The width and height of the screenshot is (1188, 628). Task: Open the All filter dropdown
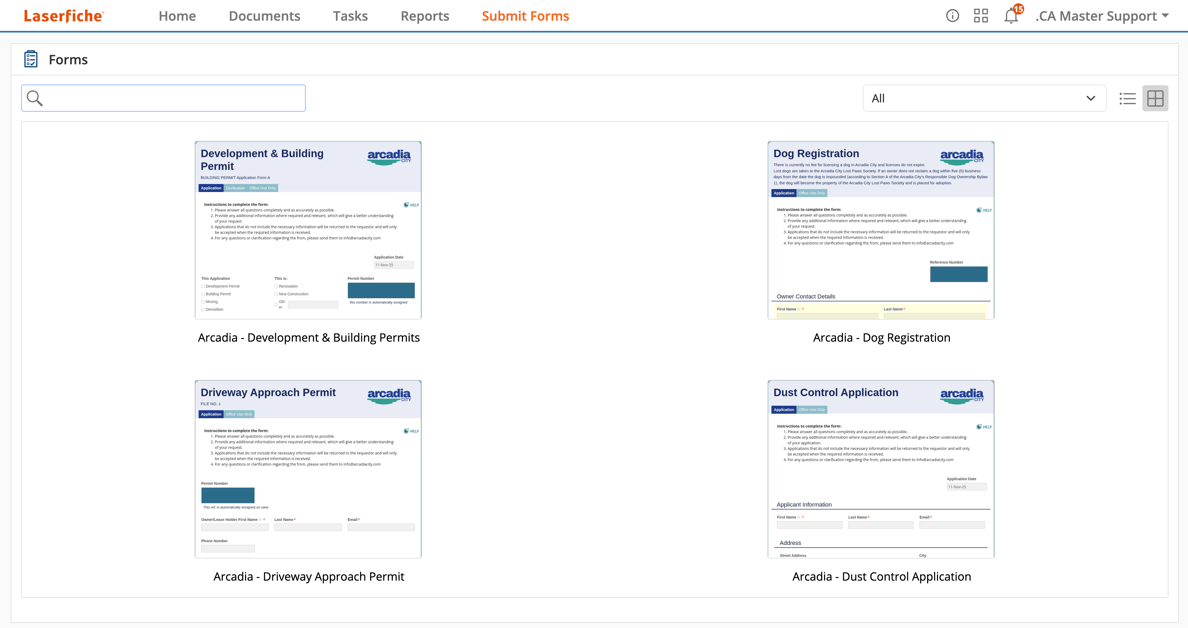983,98
